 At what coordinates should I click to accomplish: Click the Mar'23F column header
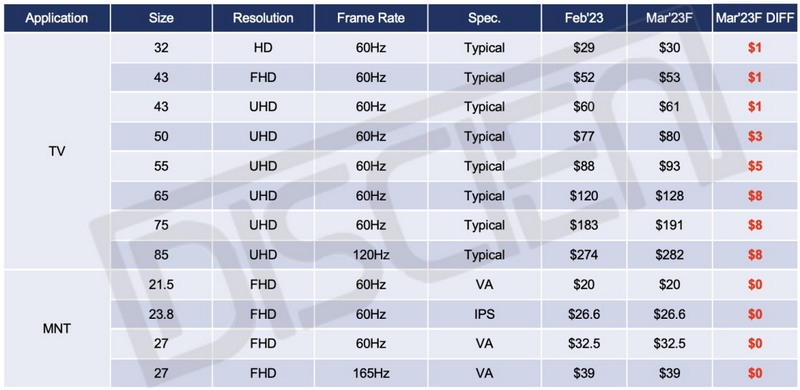pyautogui.click(x=669, y=18)
